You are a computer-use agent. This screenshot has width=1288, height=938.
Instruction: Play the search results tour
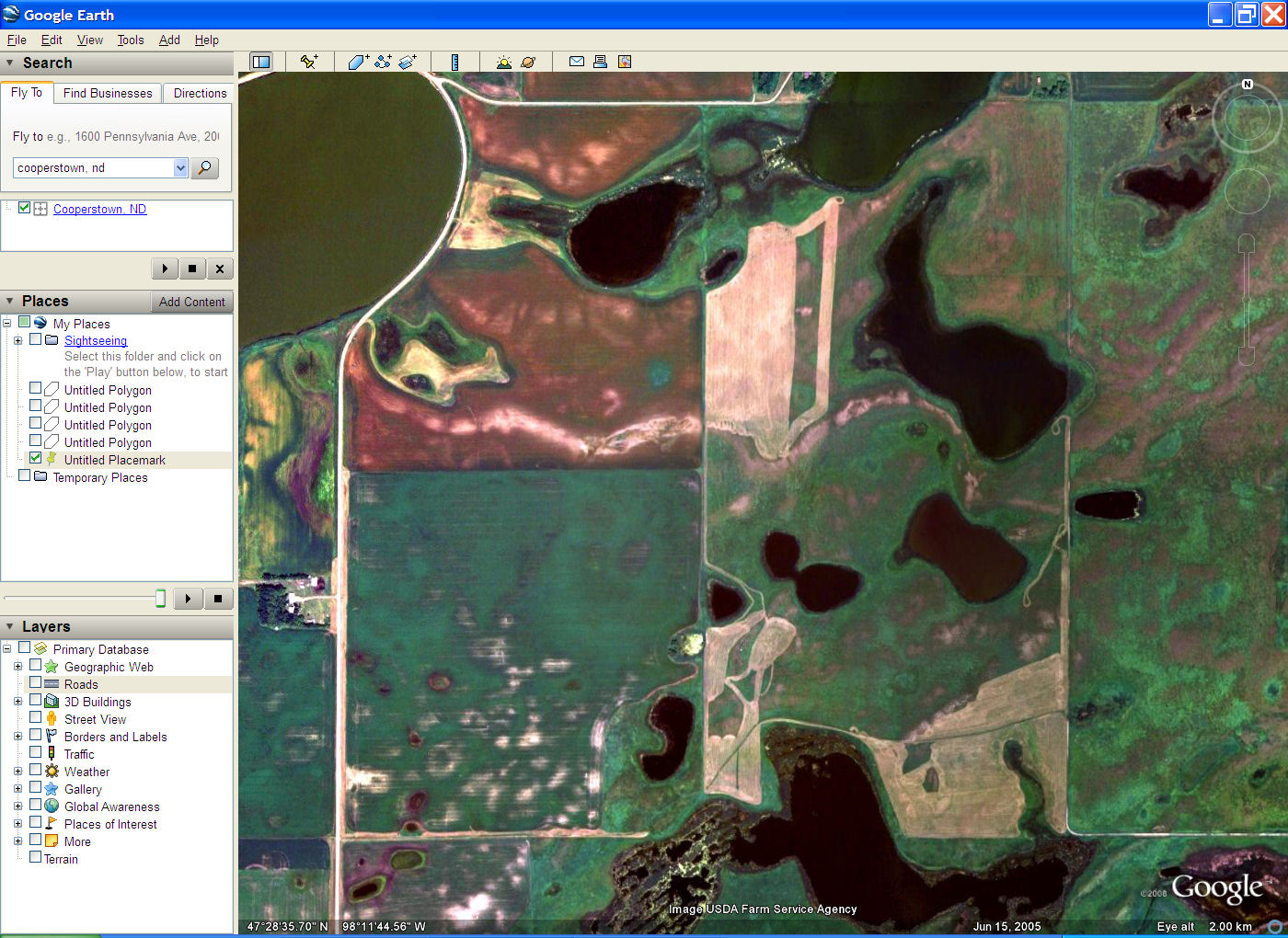(x=165, y=269)
